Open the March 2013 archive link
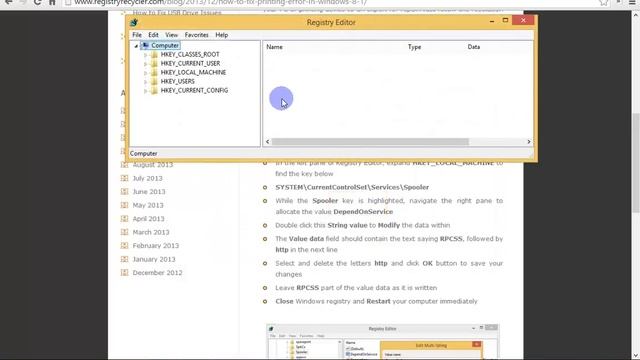 pos(151,232)
